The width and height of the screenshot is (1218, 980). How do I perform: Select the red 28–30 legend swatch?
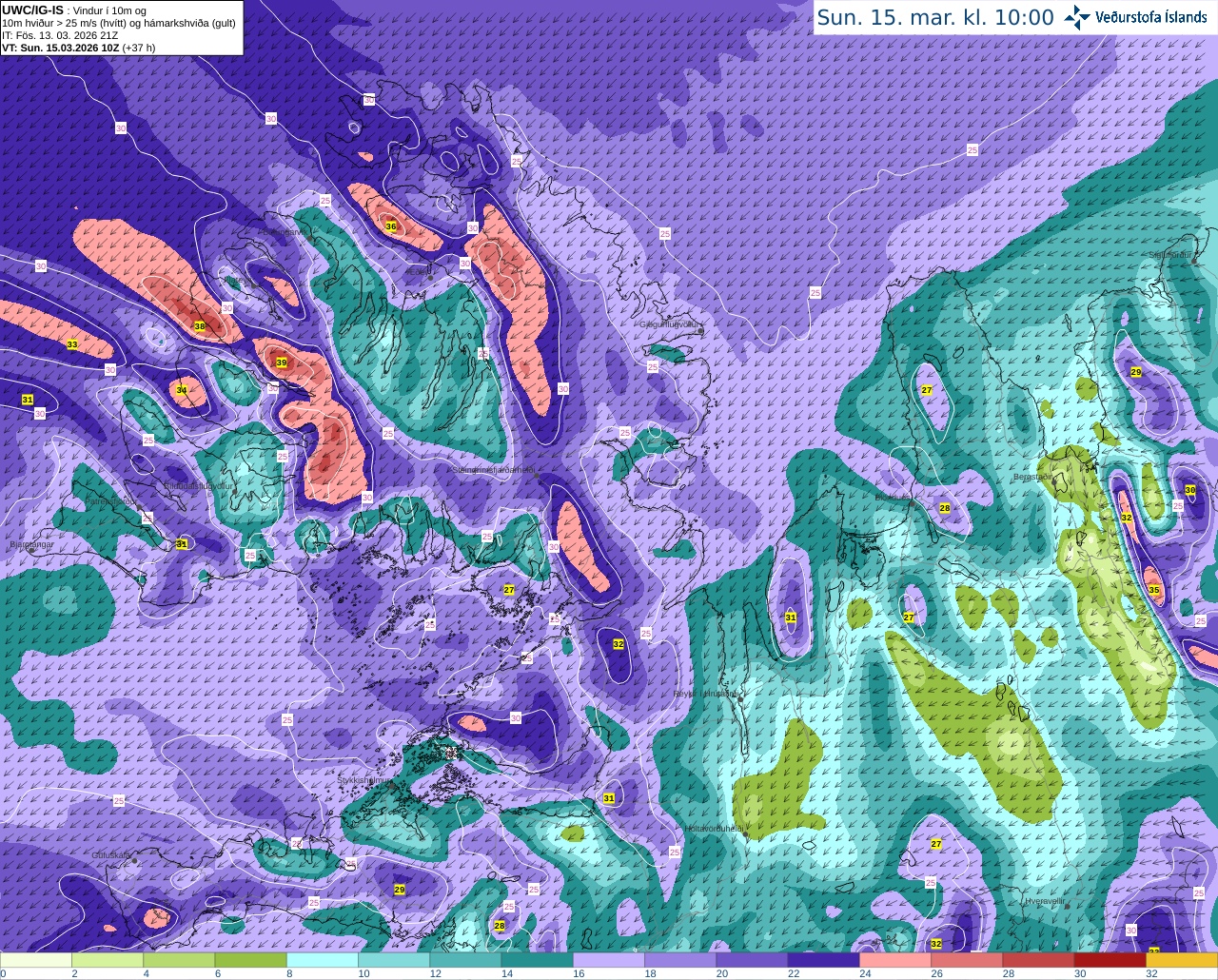coord(1038,959)
